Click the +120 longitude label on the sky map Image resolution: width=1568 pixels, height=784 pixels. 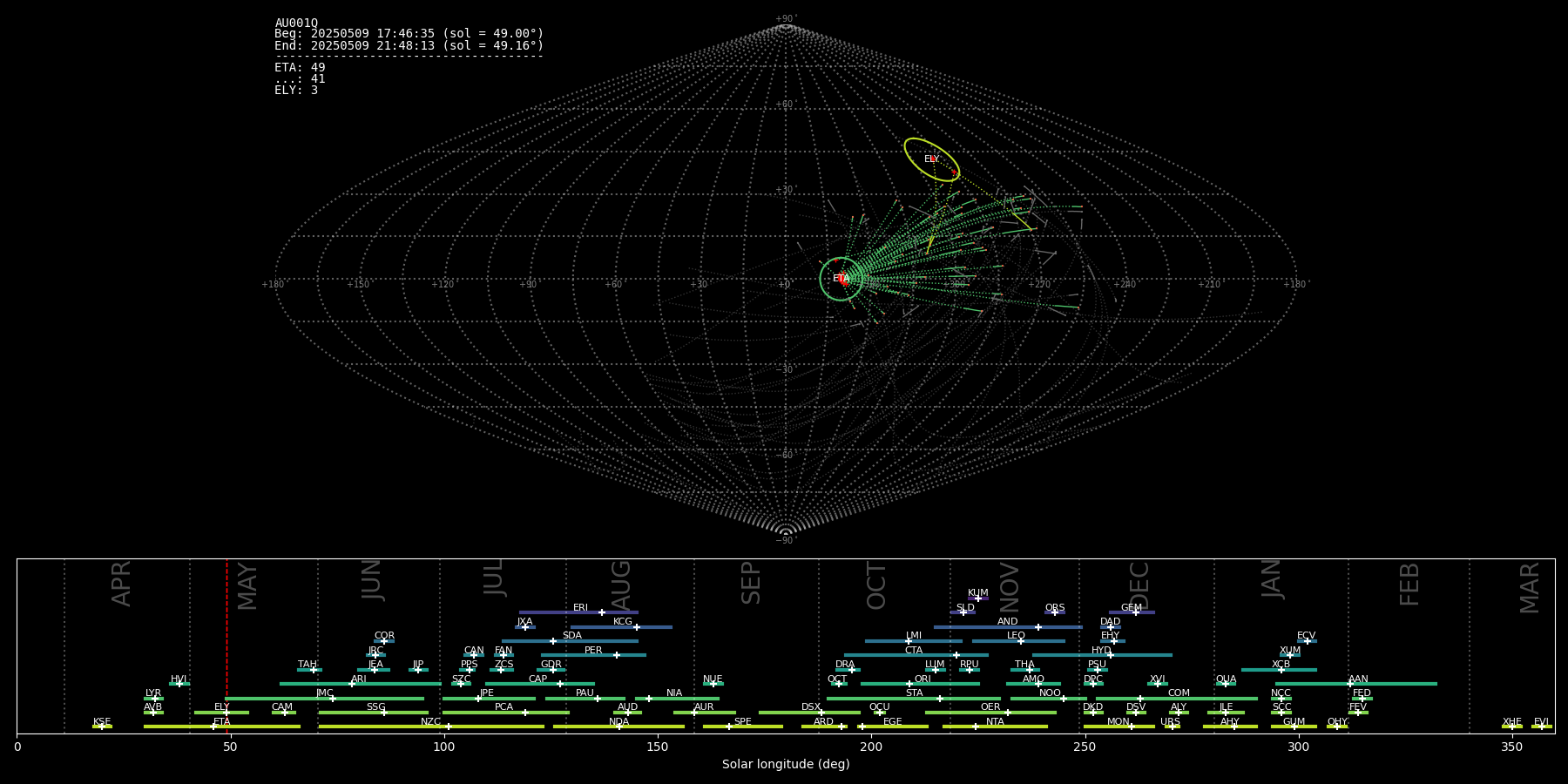tap(443, 285)
